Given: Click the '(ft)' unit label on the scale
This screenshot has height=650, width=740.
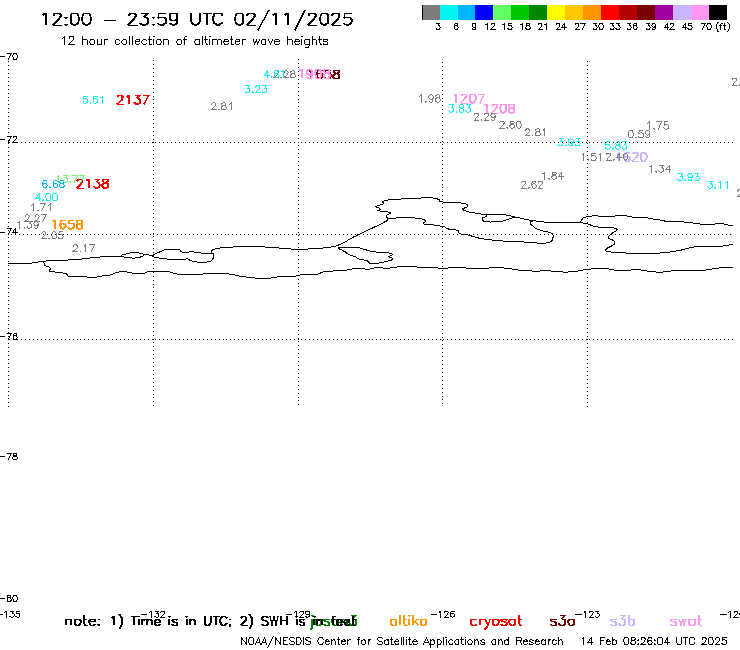Looking at the screenshot, I should pos(723,27).
